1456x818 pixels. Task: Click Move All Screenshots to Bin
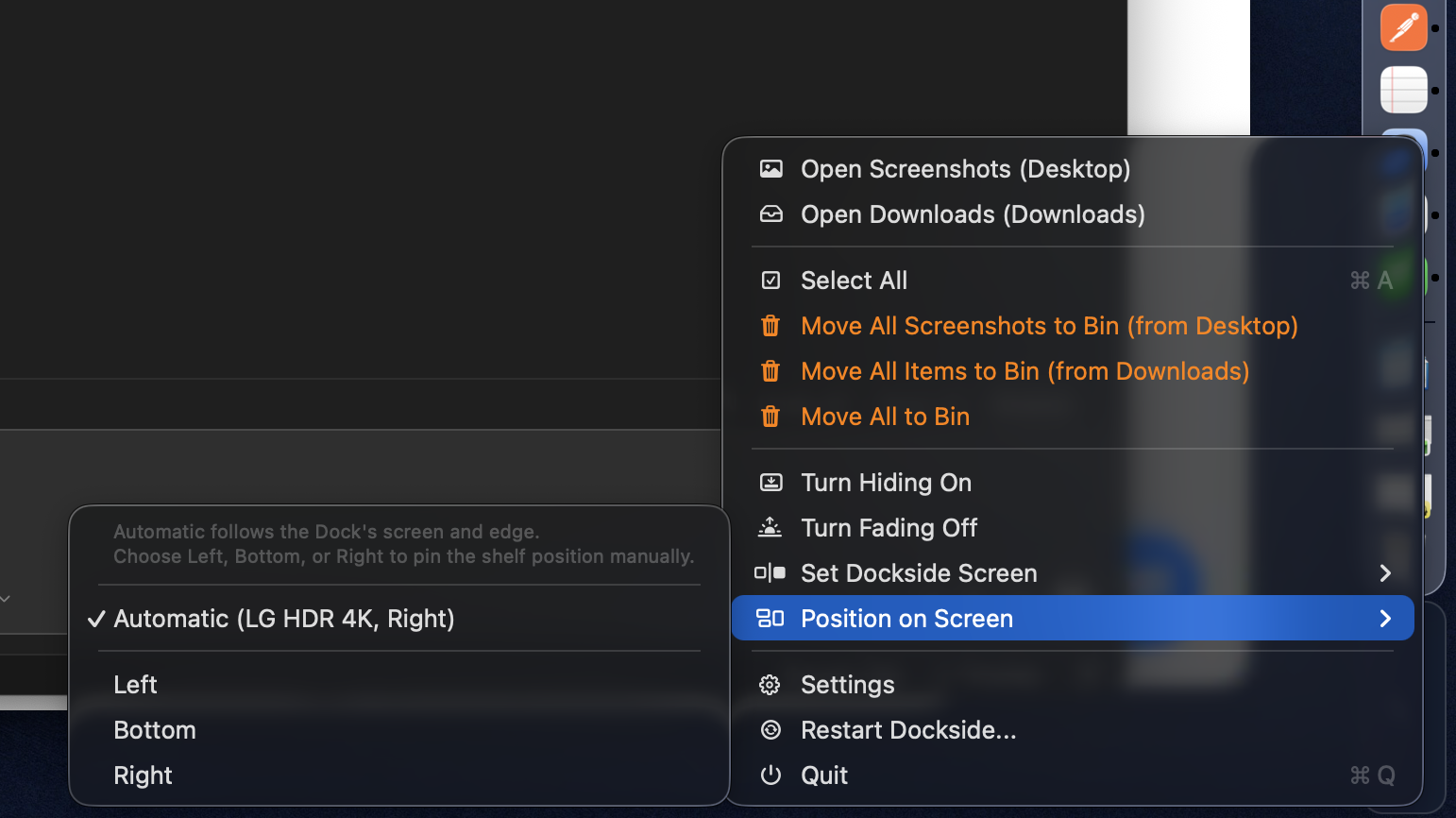coord(1049,325)
